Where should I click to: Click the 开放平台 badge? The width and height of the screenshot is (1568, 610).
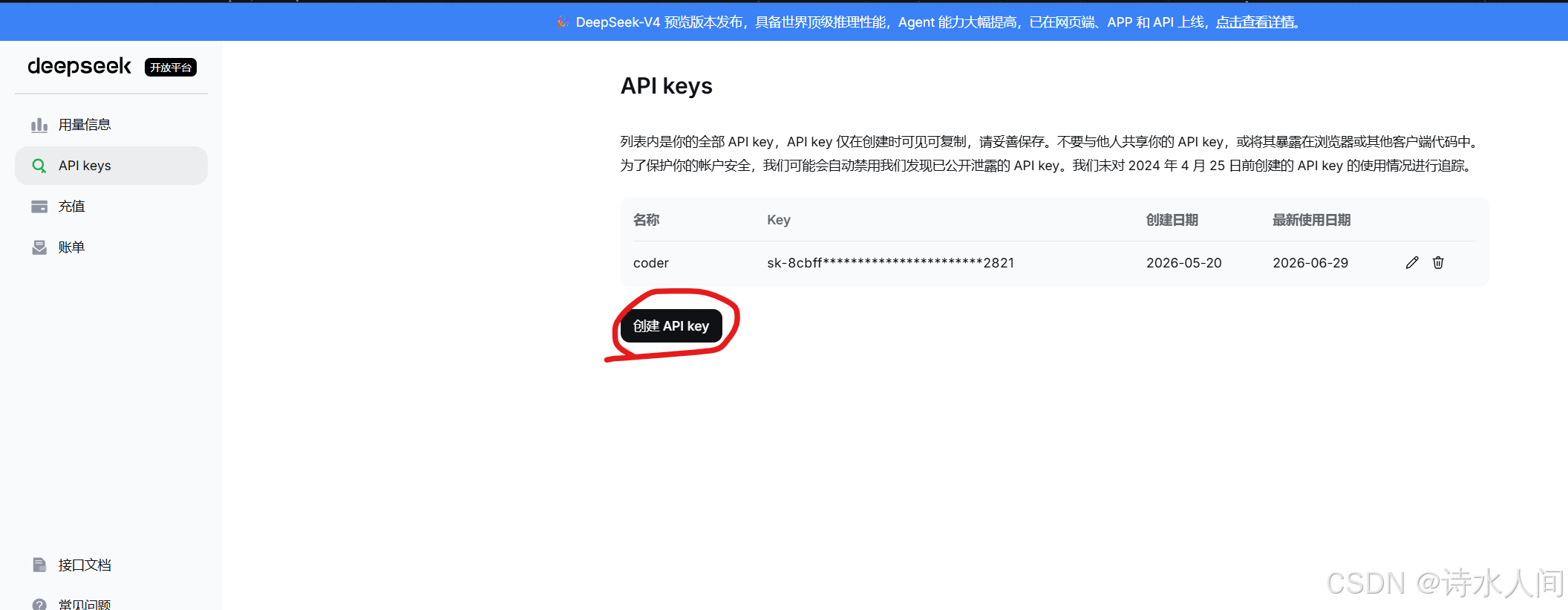171,68
